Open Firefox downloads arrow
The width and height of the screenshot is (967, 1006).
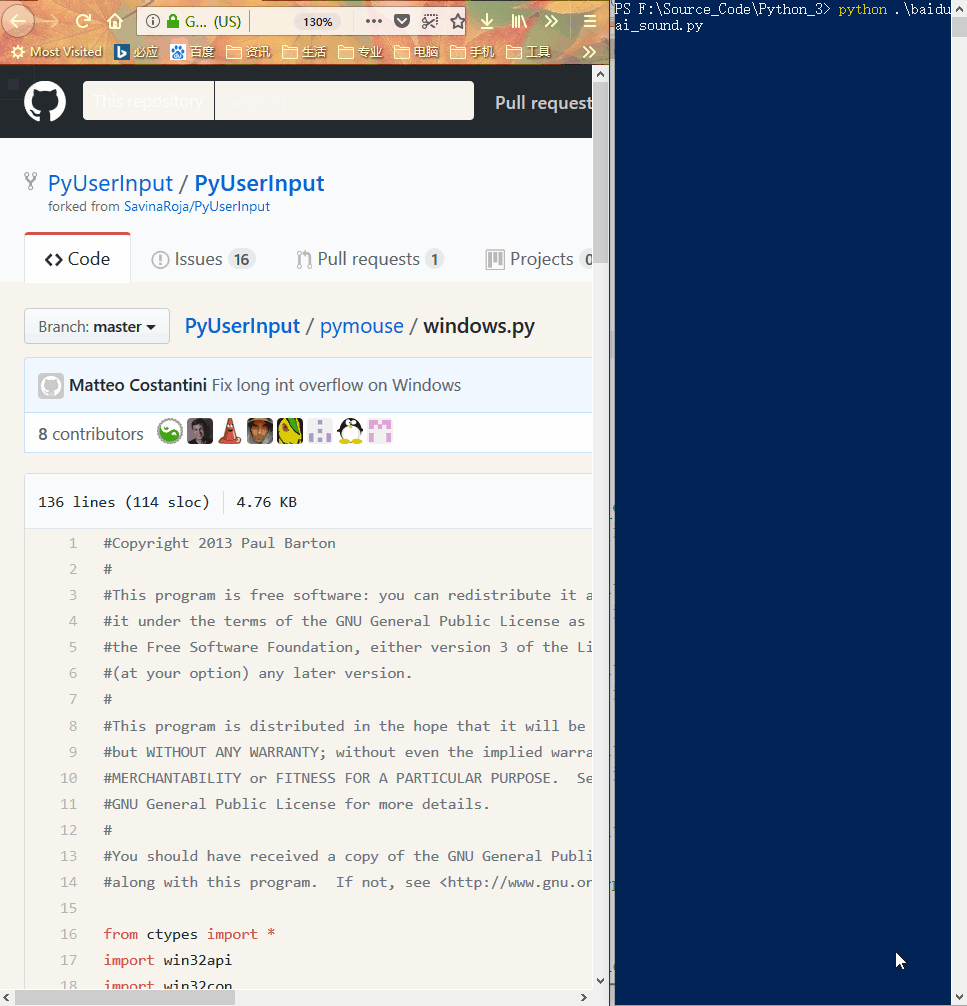pos(487,21)
